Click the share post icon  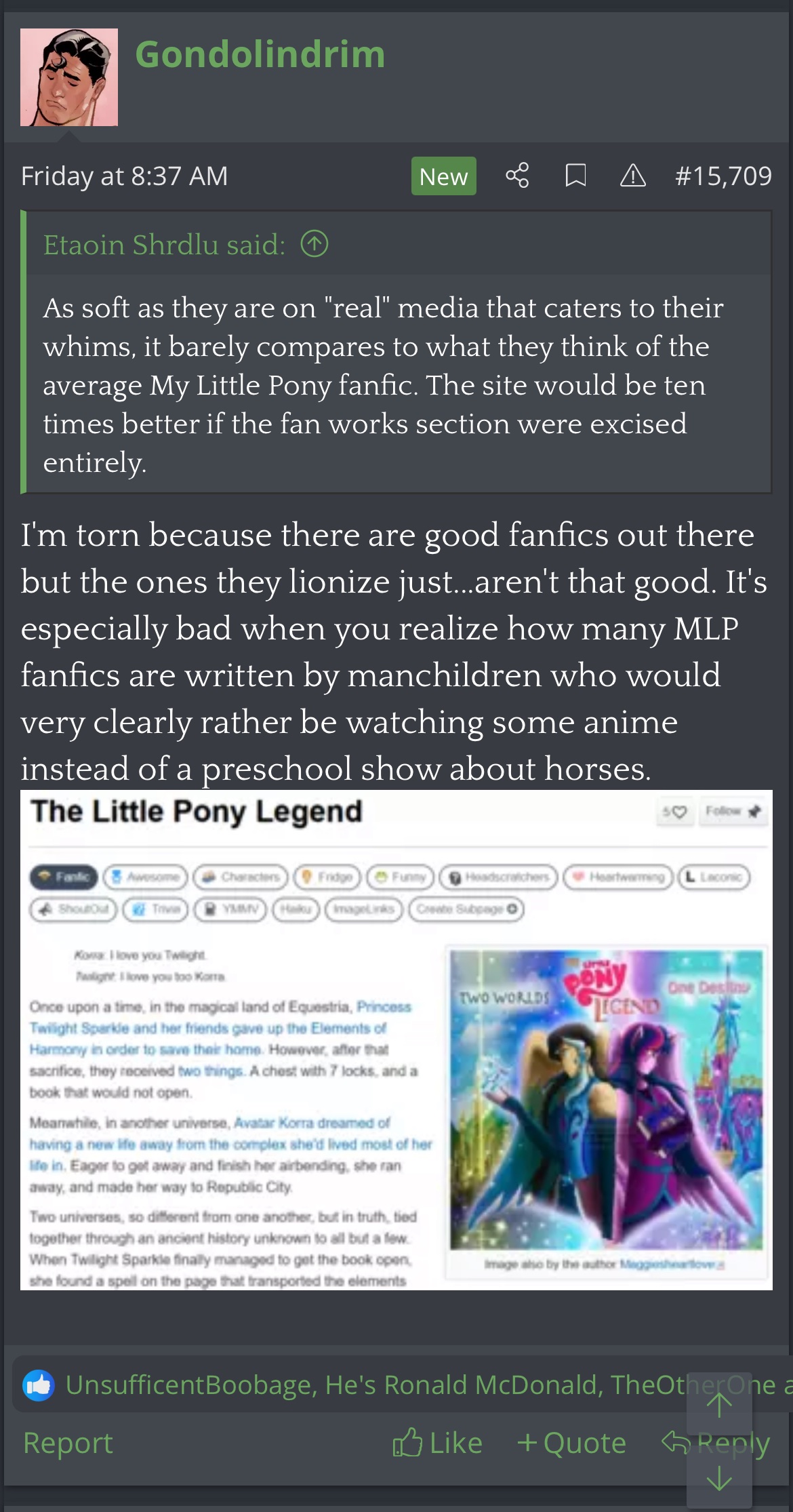(517, 176)
